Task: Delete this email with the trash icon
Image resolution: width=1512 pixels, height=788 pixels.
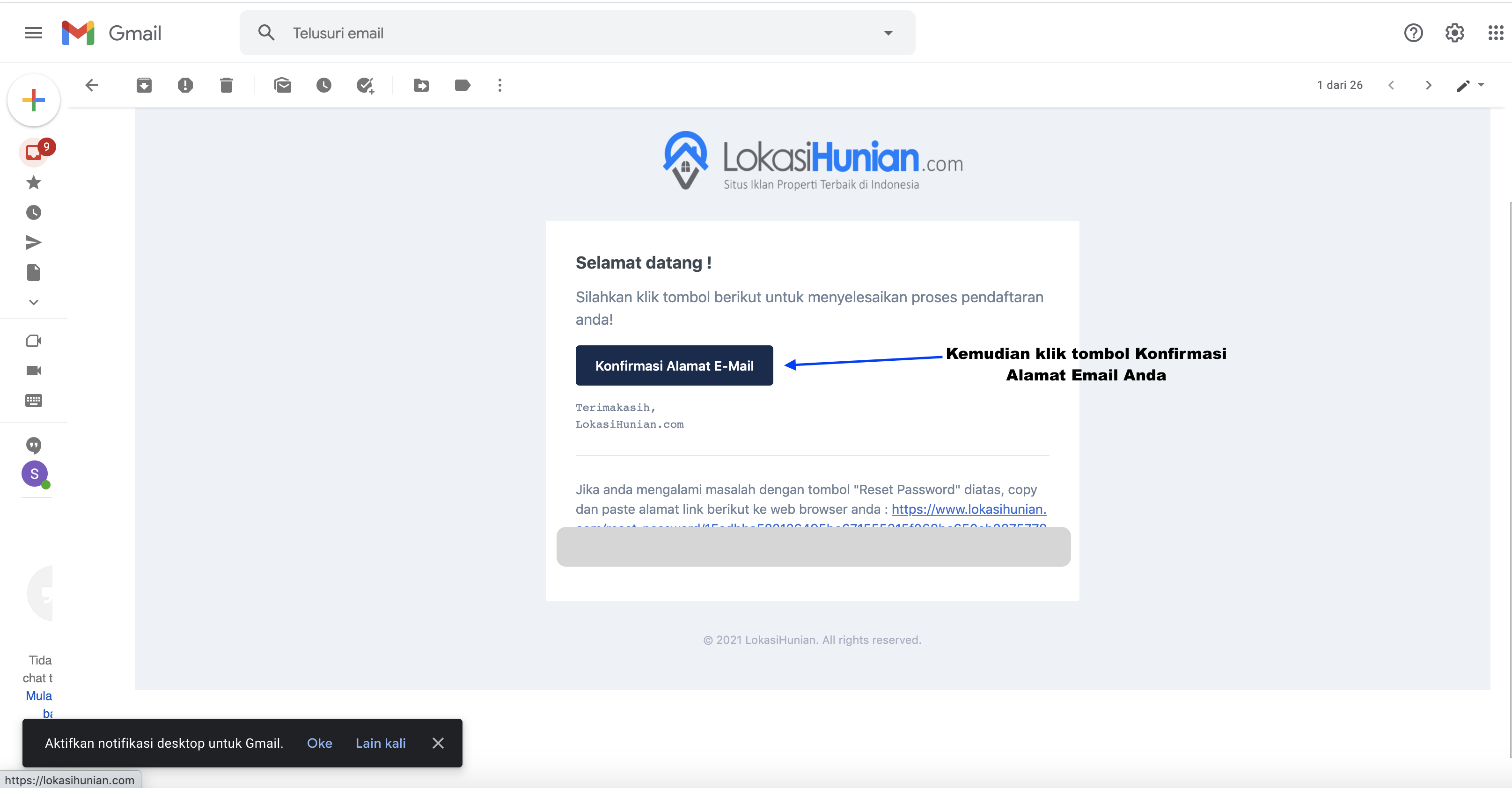Action: tap(227, 85)
